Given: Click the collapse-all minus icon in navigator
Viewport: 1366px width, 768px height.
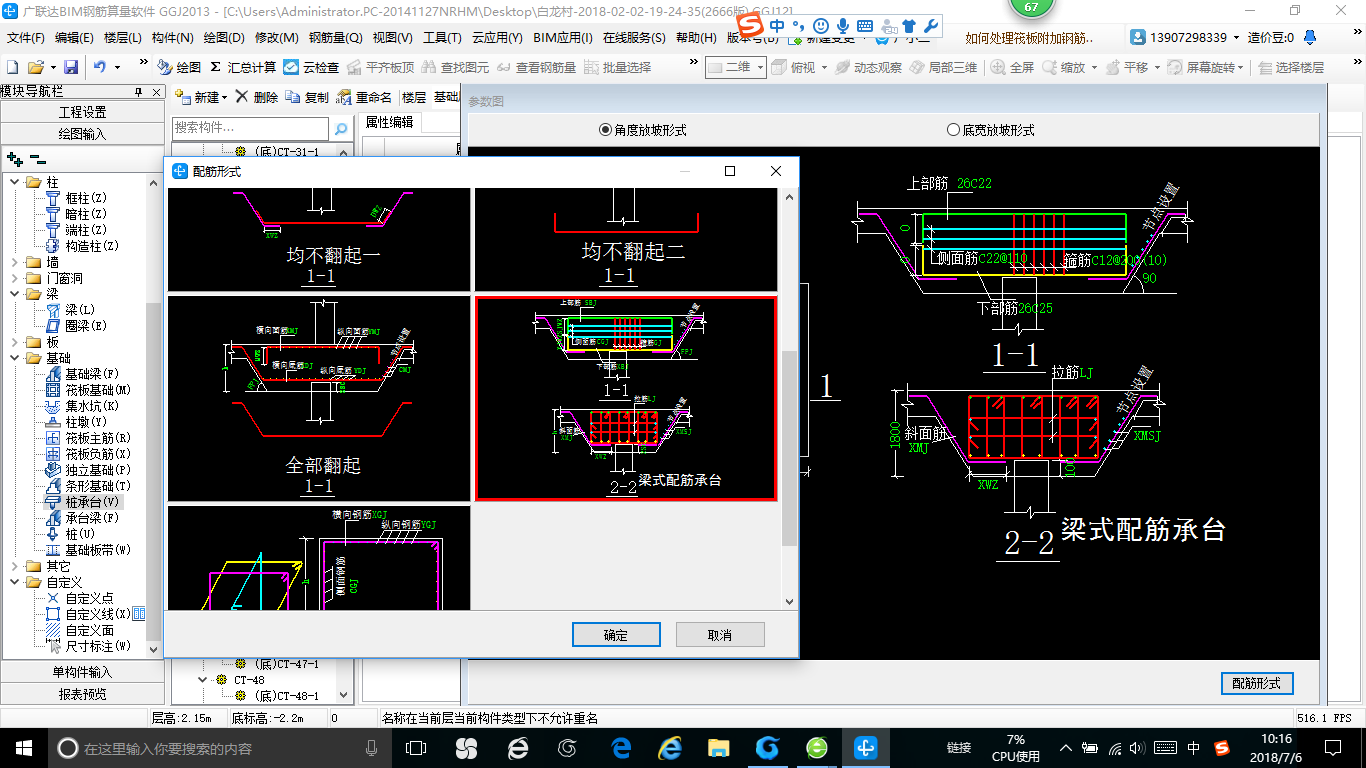Looking at the screenshot, I should pyautogui.click(x=37, y=159).
